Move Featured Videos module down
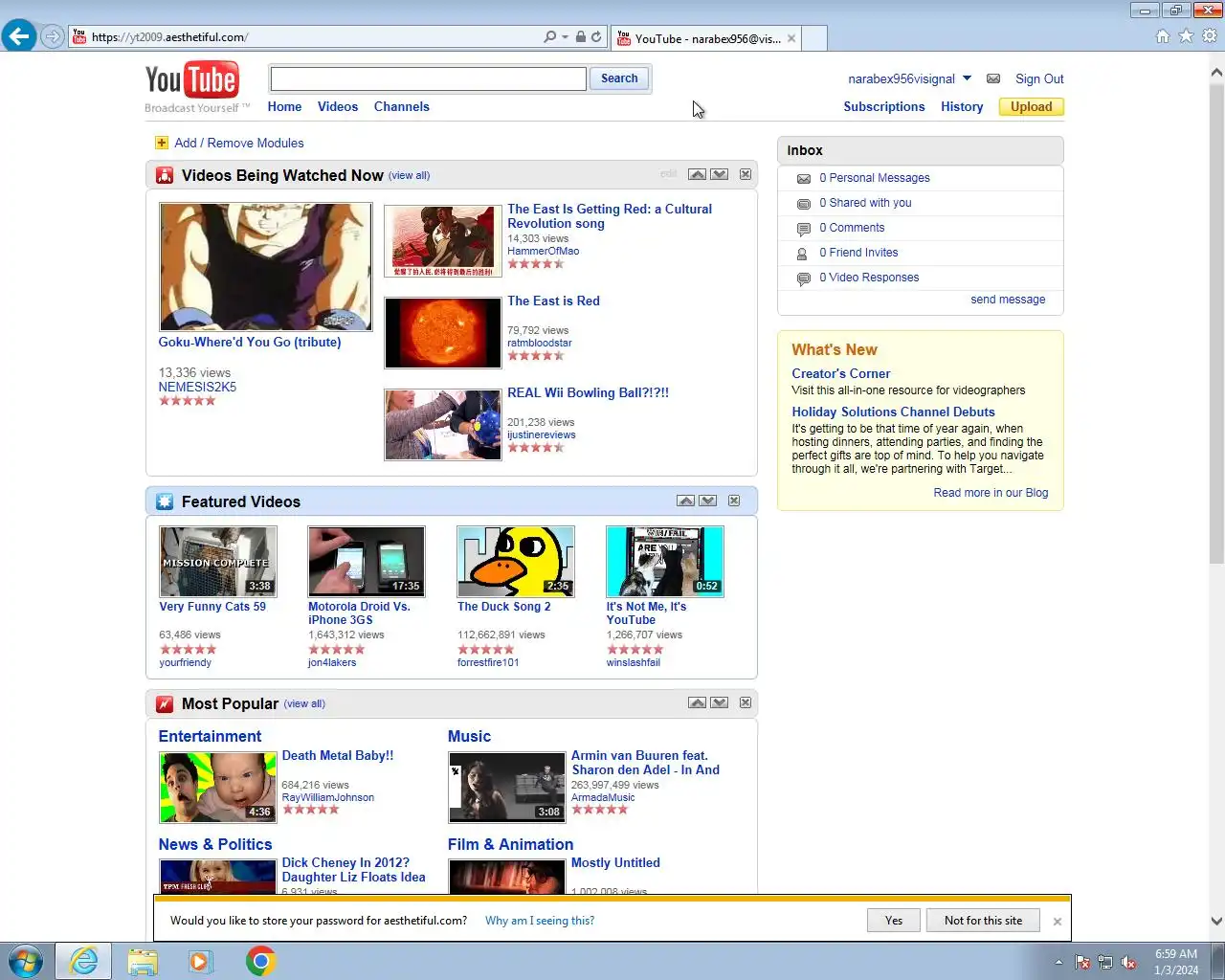Viewport: 1225px width, 980px height. (708, 501)
